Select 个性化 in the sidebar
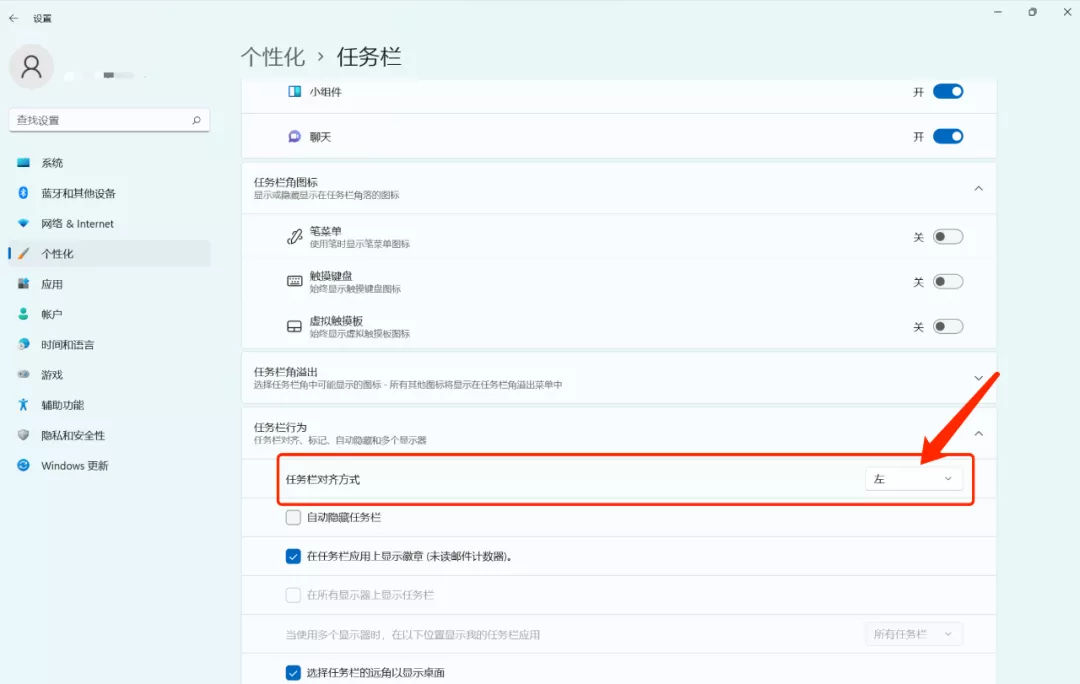1080x684 pixels. (x=110, y=253)
